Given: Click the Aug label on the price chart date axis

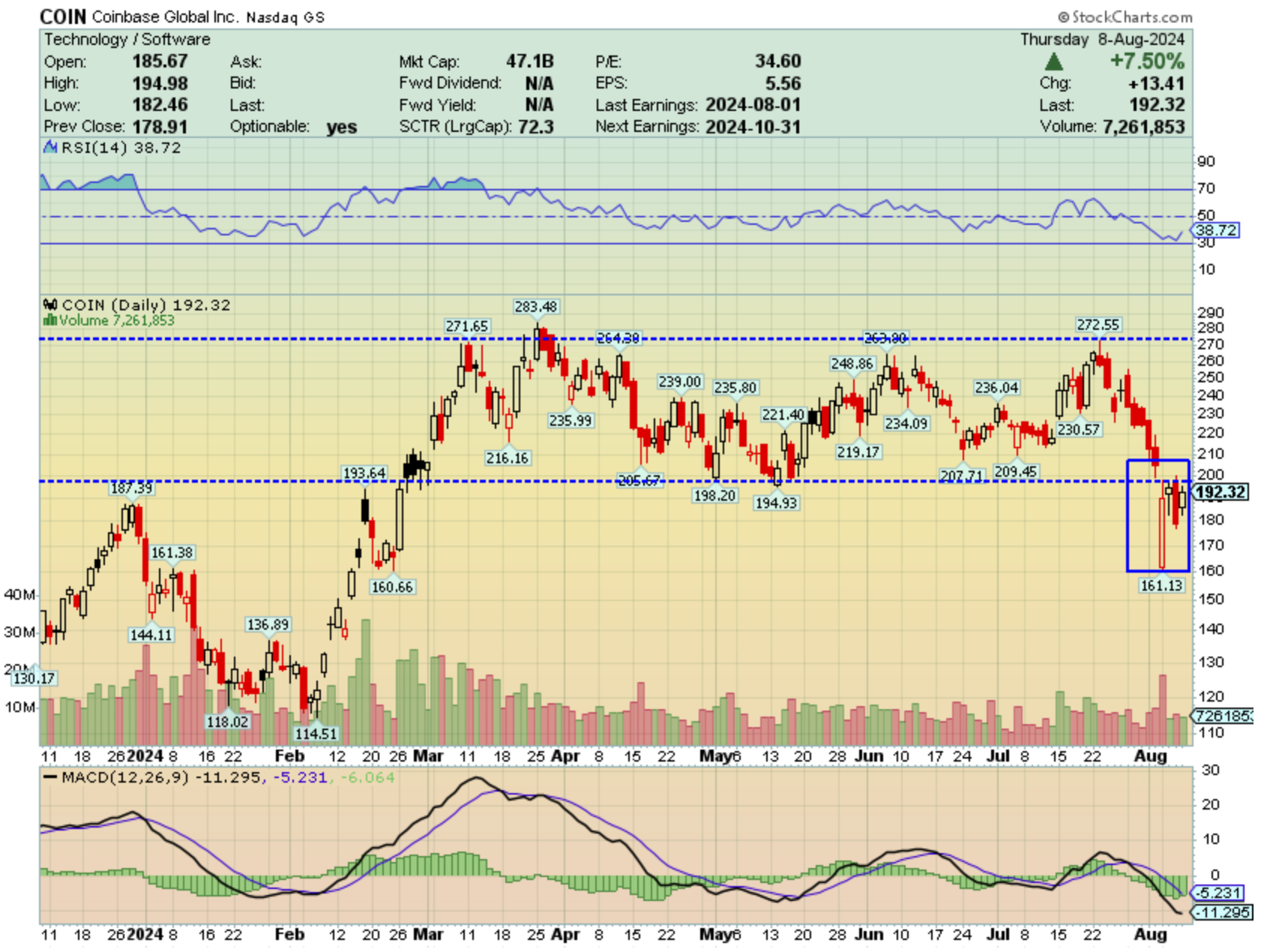Looking at the screenshot, I should (1150, 756).
